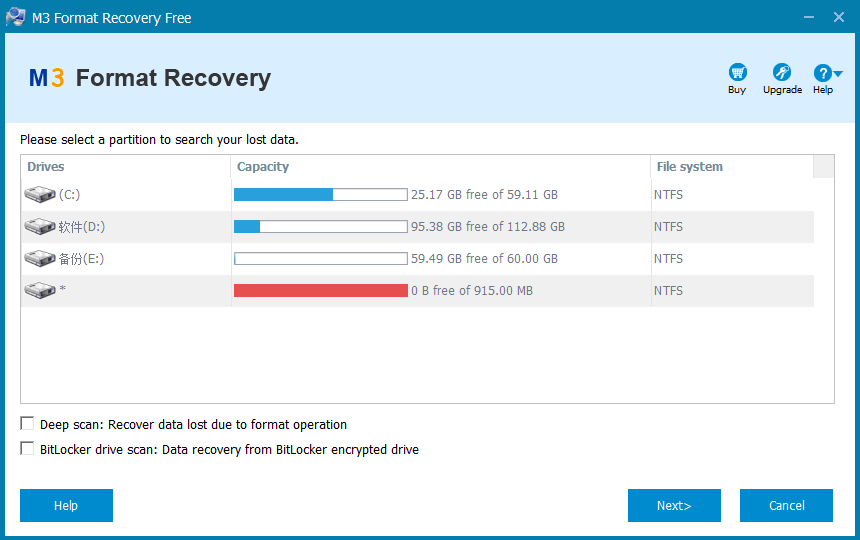Click the red full capacity bar
This screenshot has width=860, height=540.
click(321, 291)
